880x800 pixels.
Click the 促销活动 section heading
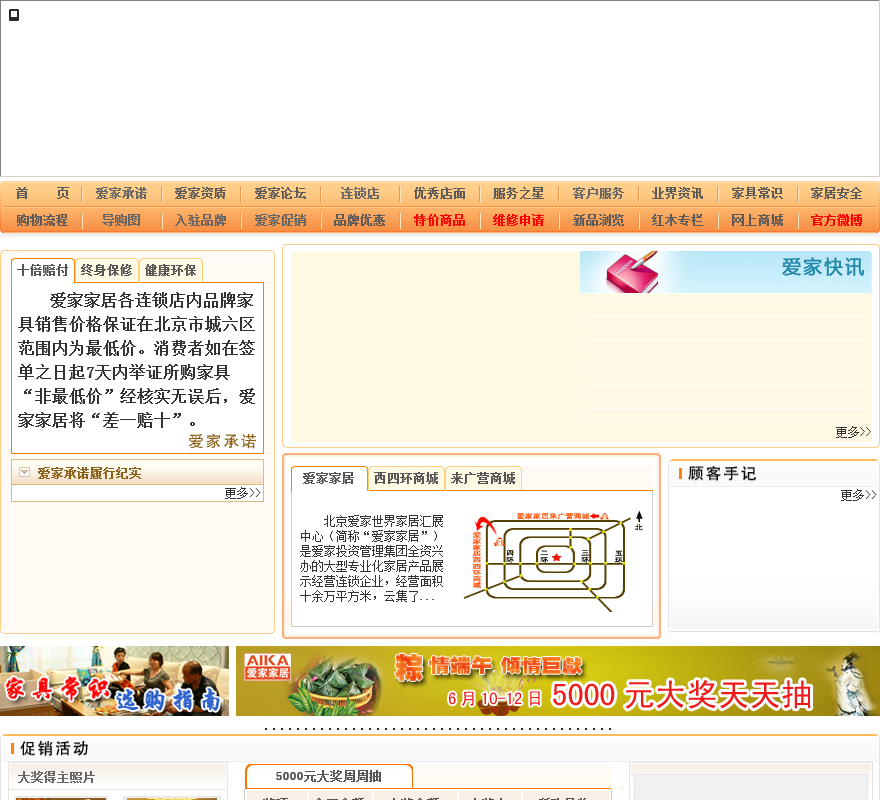[x=54, y=748]
